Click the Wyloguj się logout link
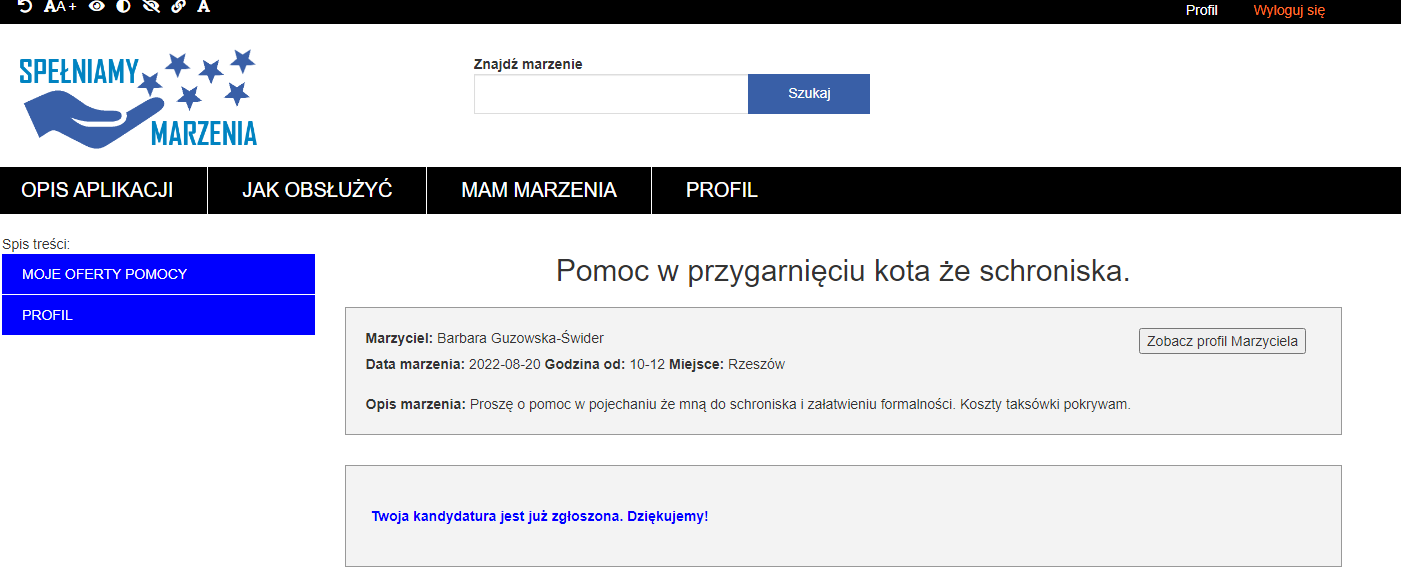 (x=1289, y=11)
